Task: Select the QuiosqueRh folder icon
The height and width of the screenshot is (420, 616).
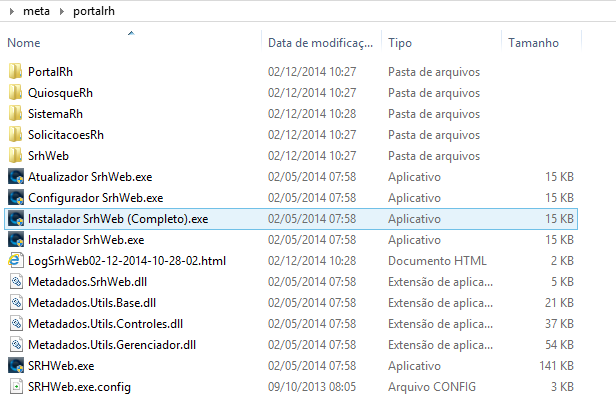Action: click(x=16, y=93)
